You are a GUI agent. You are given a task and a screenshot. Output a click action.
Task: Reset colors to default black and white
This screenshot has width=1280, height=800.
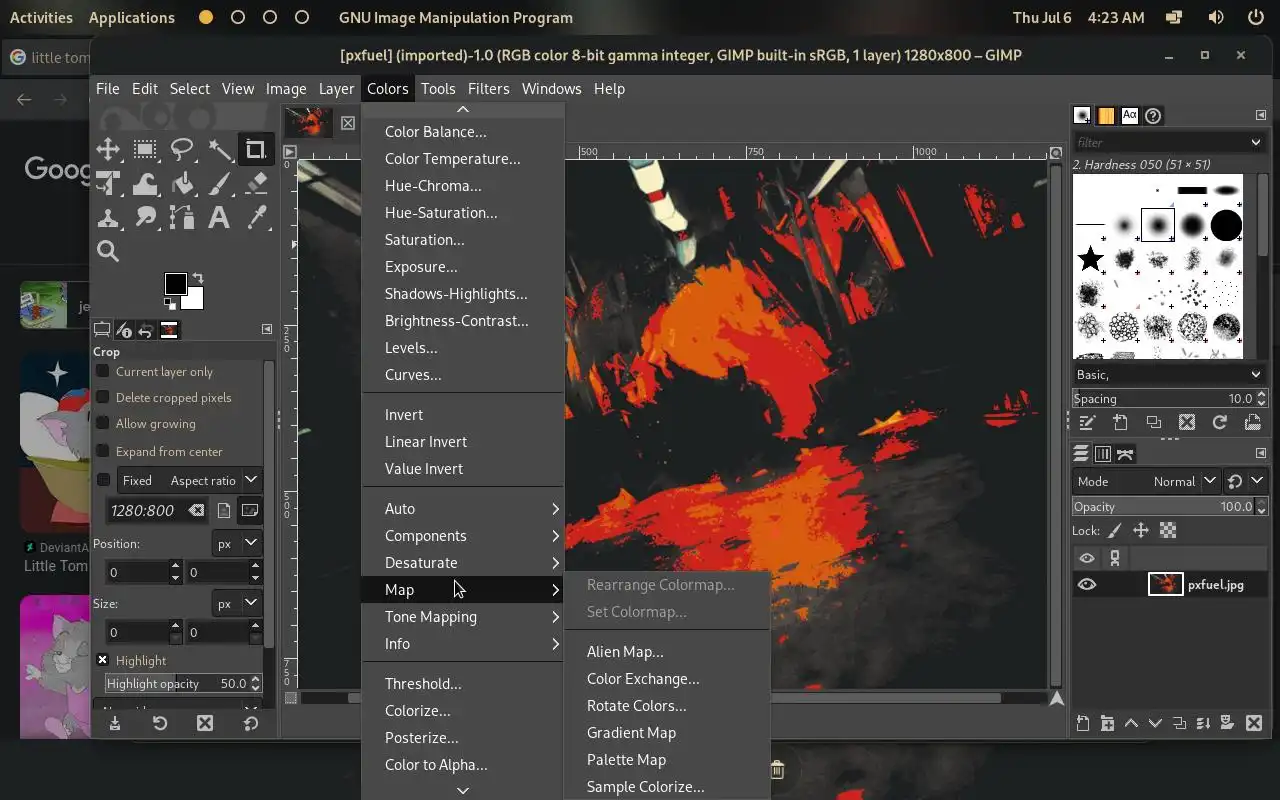[x=171, y=304]
